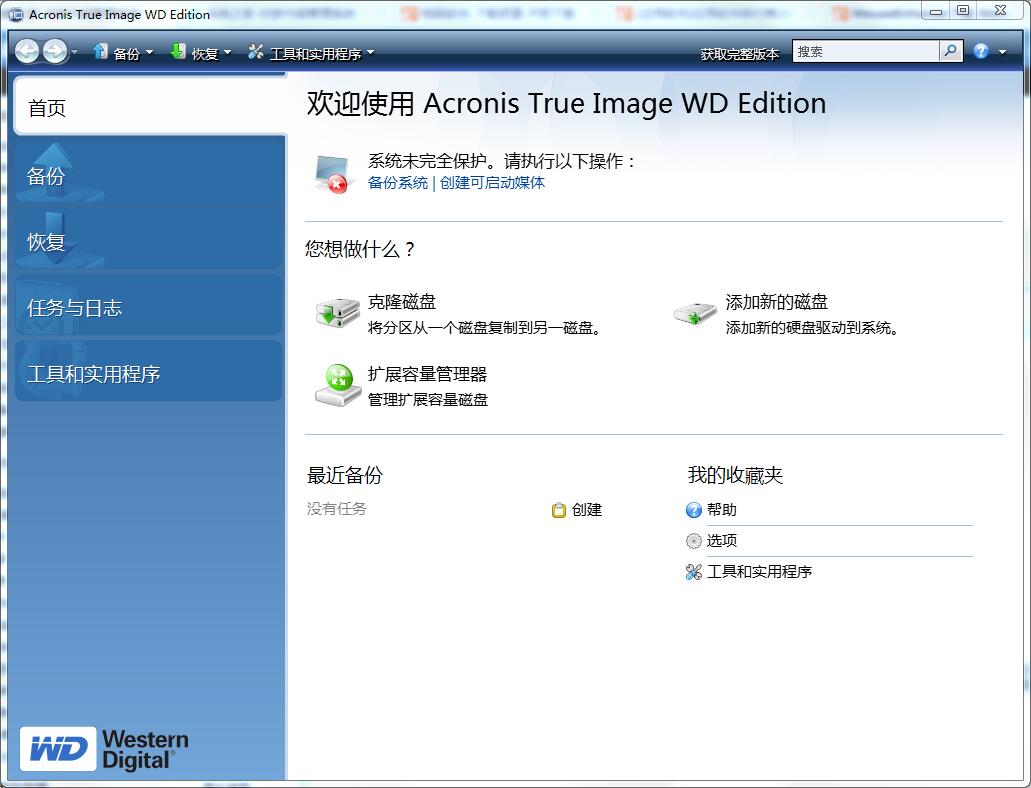Click the forward navigation arrow
The height and width of the screenshot is (788, 1031).
[55, 51]
